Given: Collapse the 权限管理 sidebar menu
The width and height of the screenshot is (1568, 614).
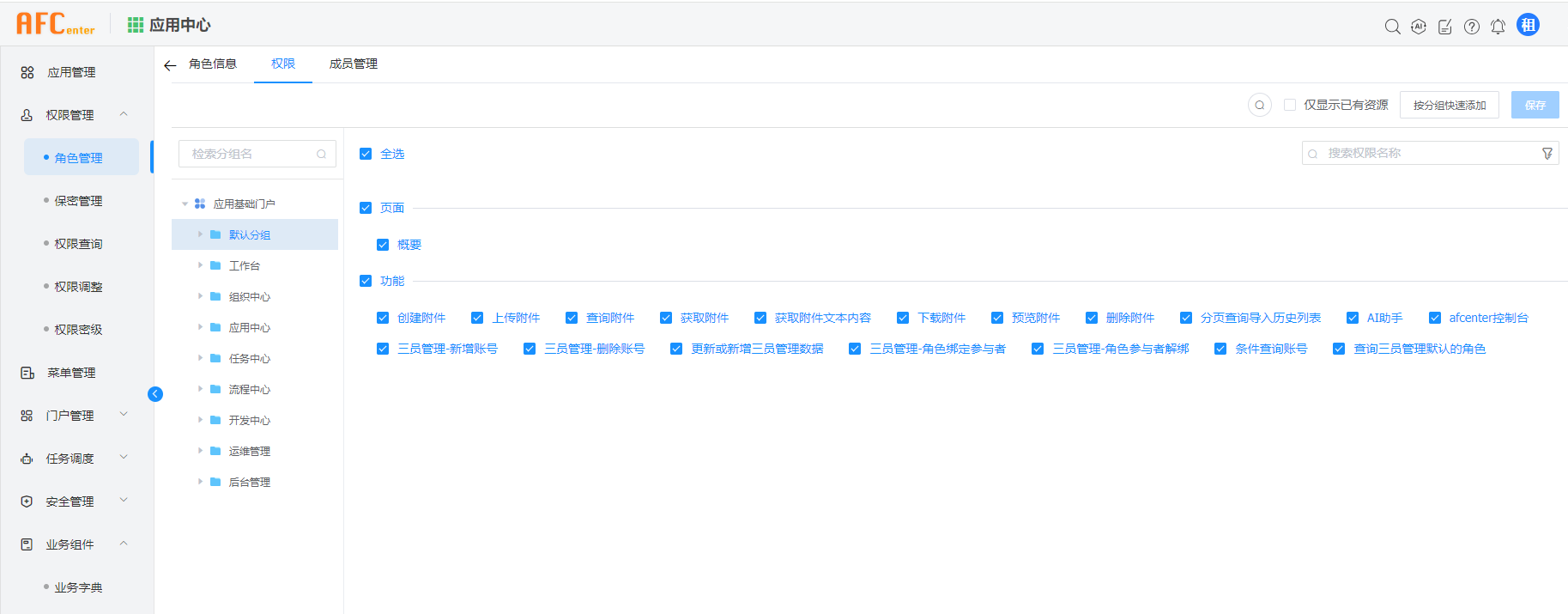Looking at the screenshot, I should click(x=124, y=114).
